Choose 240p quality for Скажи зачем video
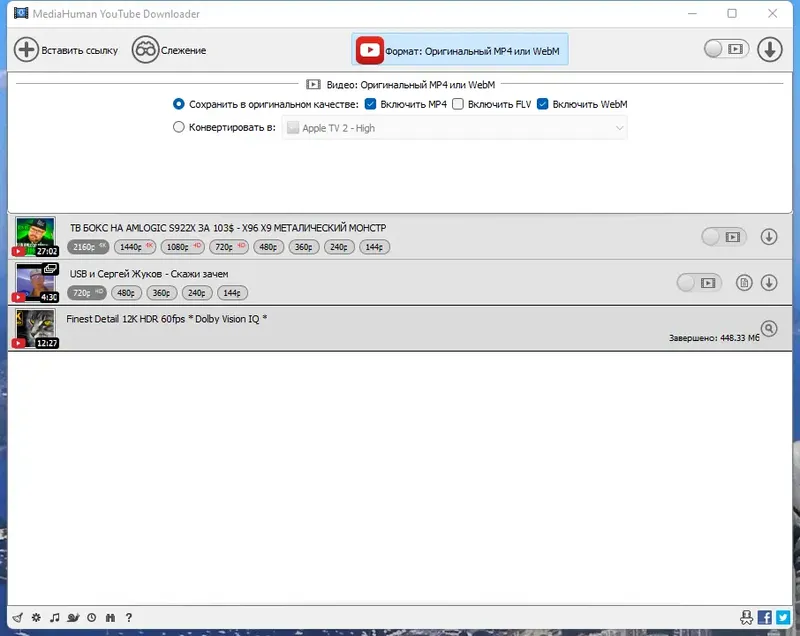Viewport: 800px width, 636px height. point(197,293)
